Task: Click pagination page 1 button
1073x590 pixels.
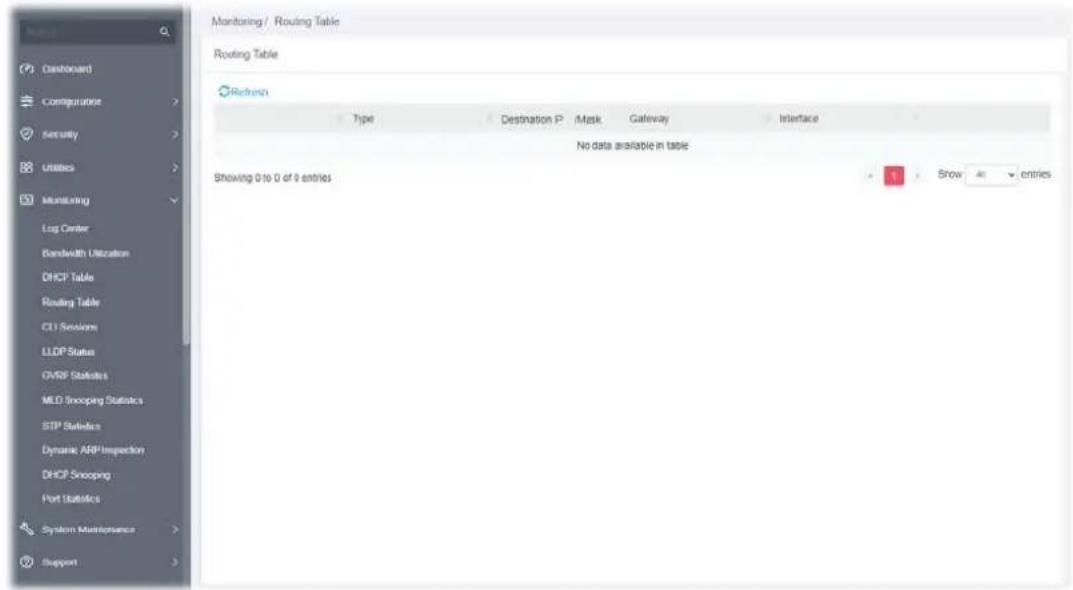Action: [x=894, y=176]
